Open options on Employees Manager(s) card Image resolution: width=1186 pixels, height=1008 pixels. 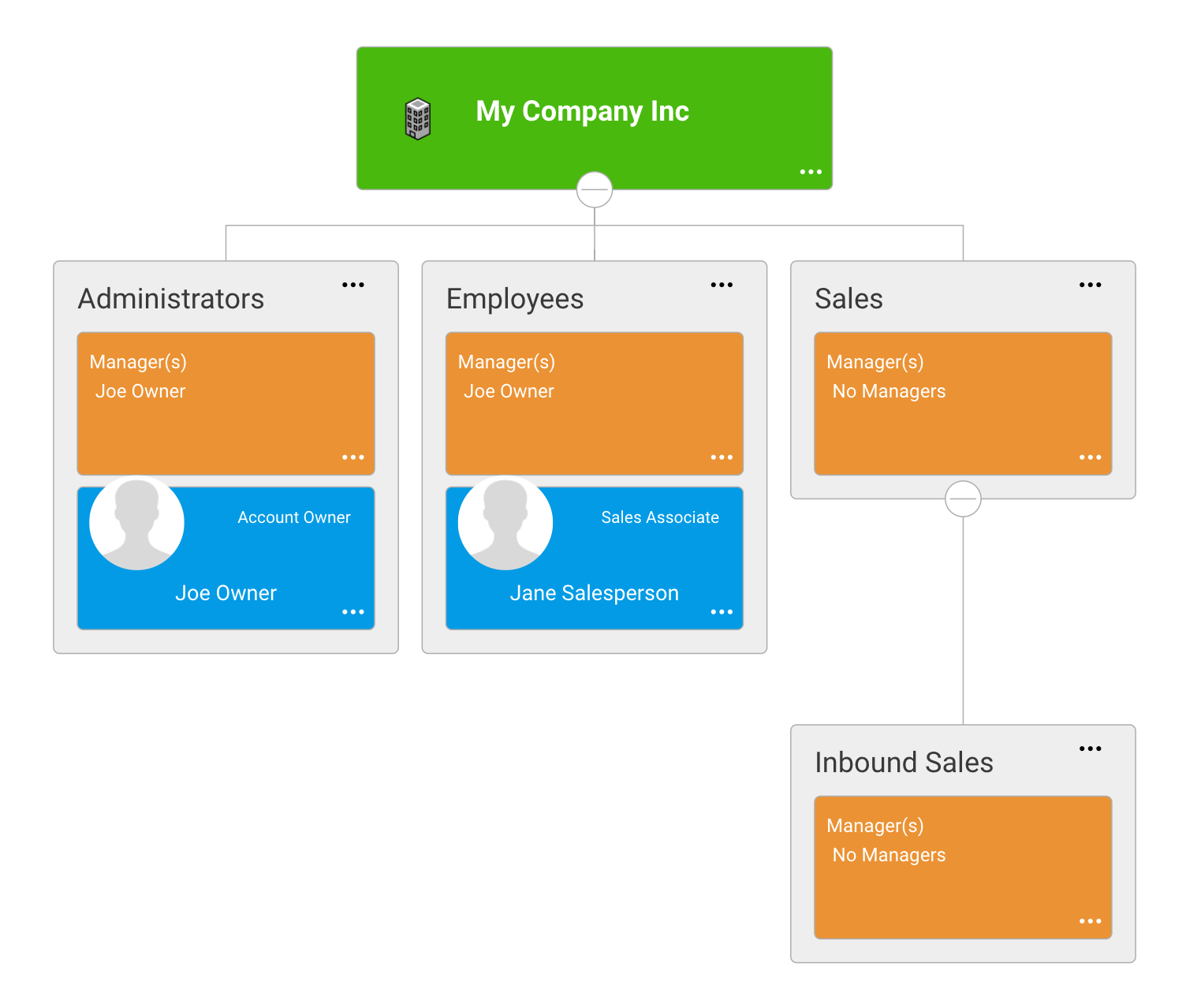pos(722,457)
